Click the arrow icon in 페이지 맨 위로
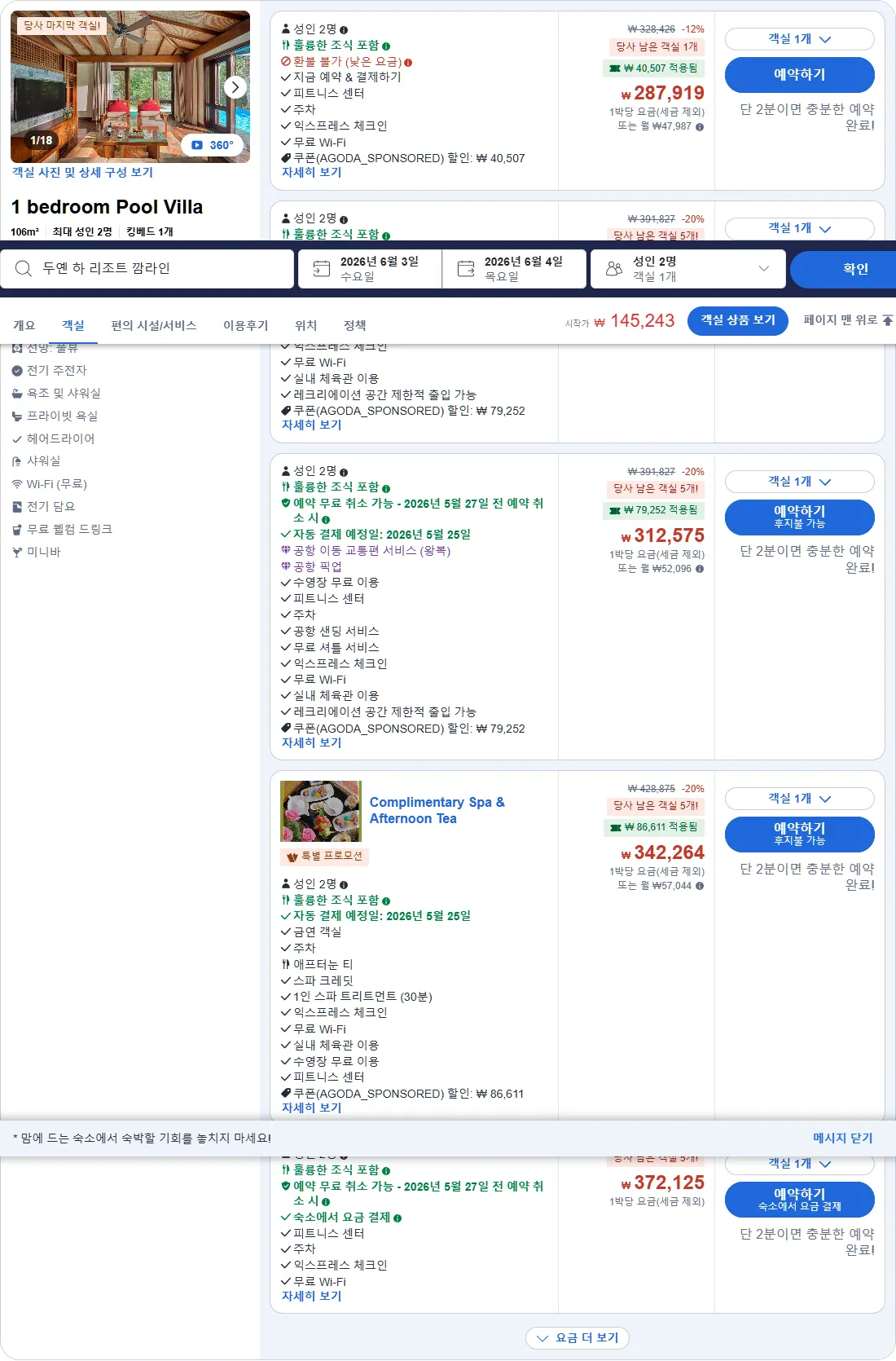This screenshot has width=896, height=1361. (x=888, y=320)
